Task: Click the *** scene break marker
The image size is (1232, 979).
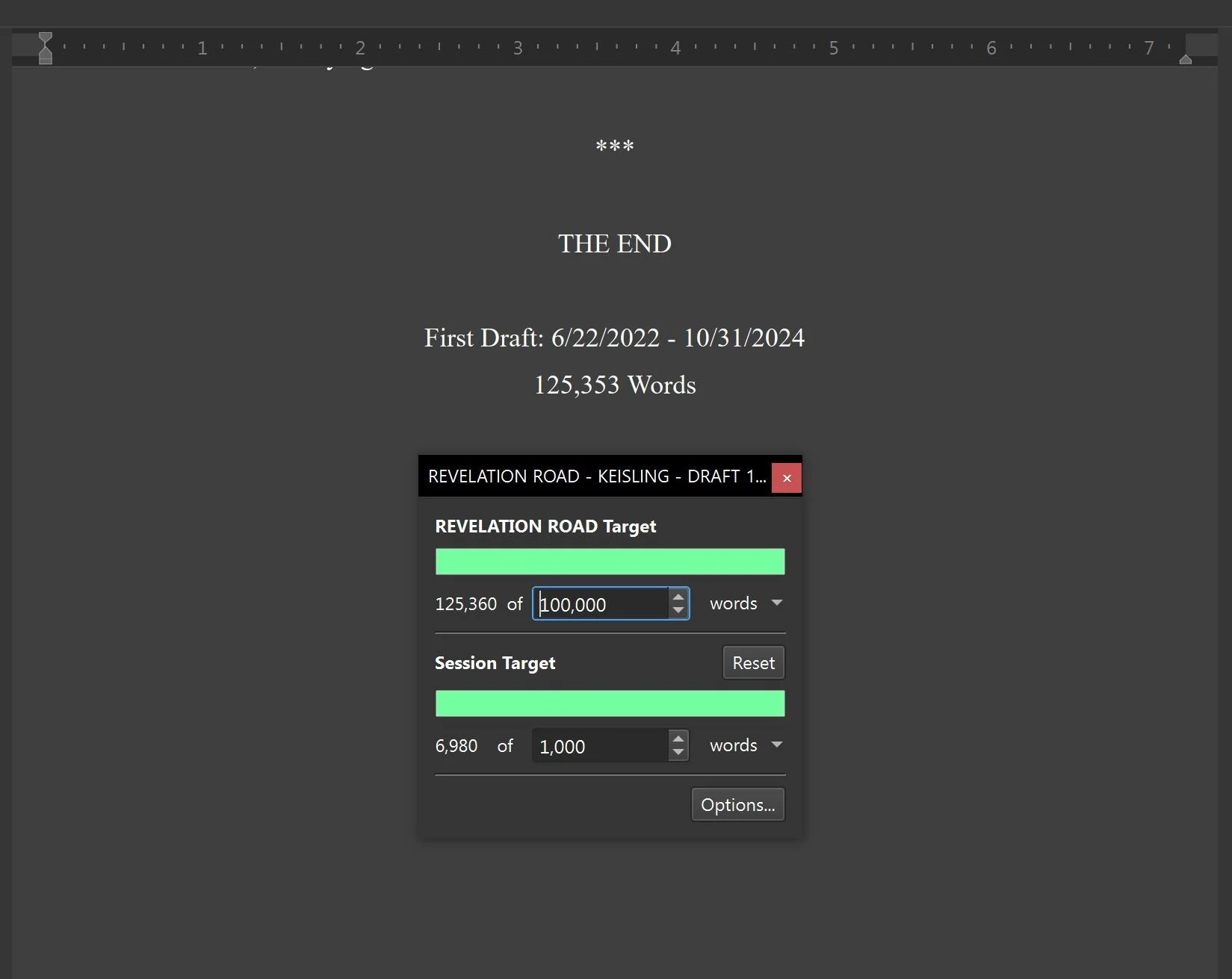Action: coord(615,146)
